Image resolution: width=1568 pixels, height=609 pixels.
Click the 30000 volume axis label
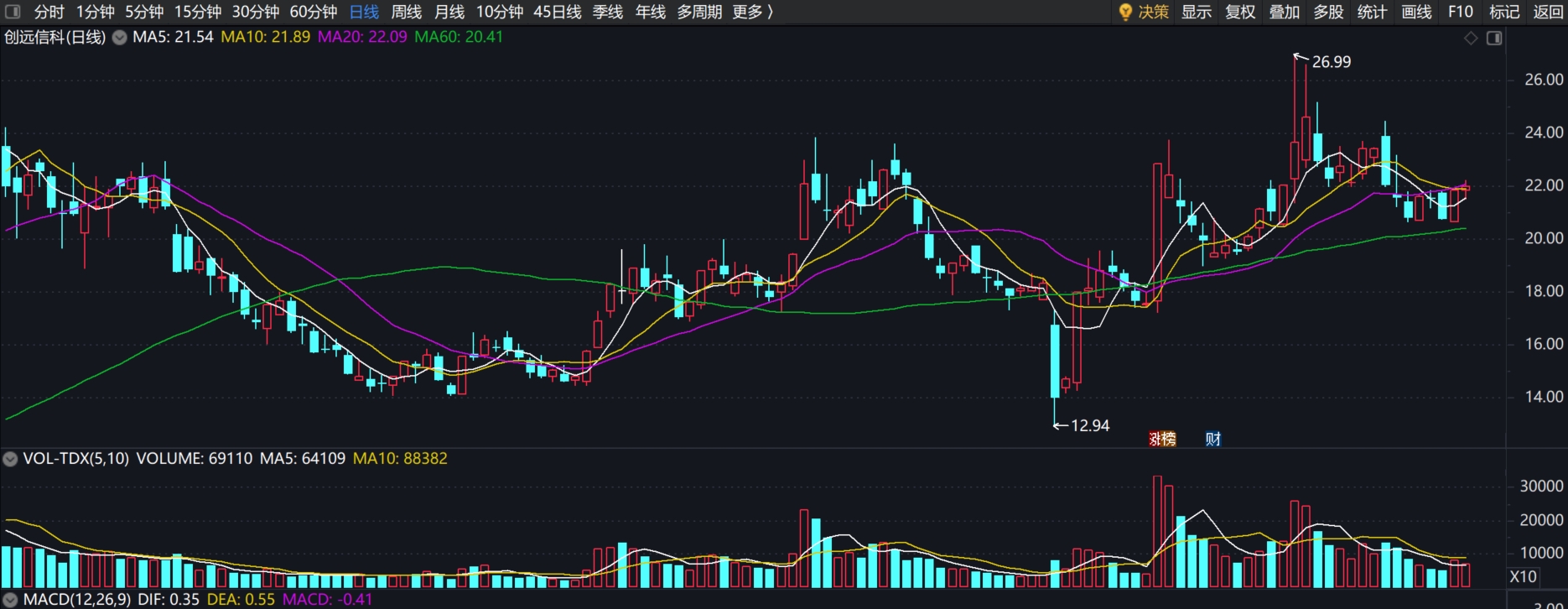1541,487
